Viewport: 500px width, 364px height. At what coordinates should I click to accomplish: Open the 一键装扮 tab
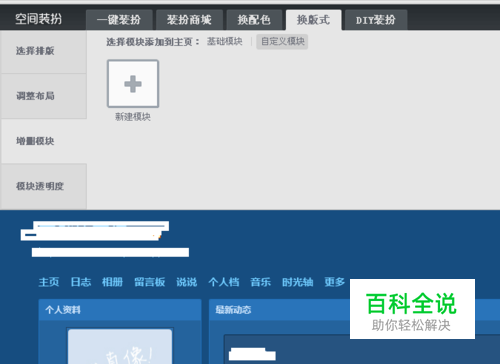(x=119, y=20)
